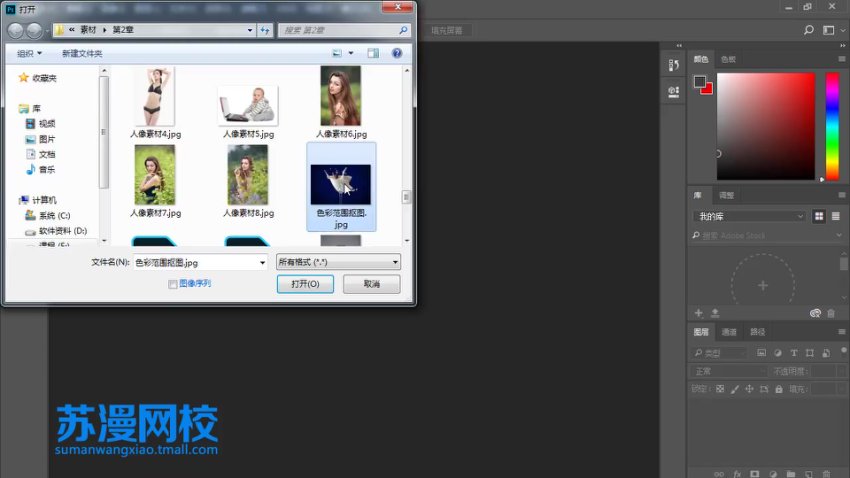Click the trash icon in Libraries panel
Viewport: 850px width, 478px height.
pyautogui.click(x=831, y=313)
